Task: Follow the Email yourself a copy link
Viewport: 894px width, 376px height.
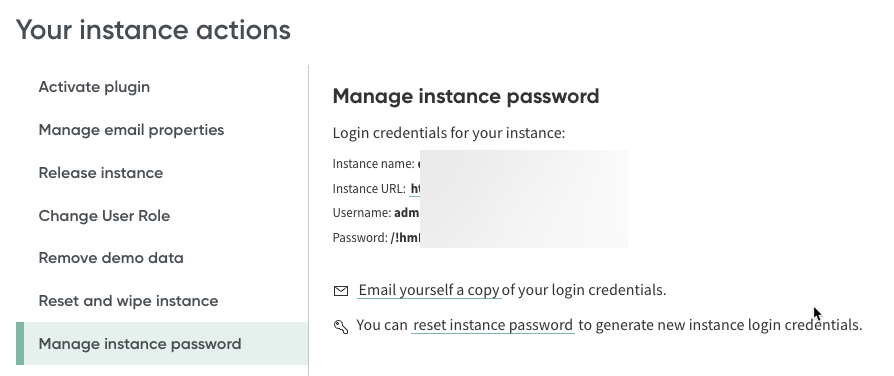Action: pos(429,290)
